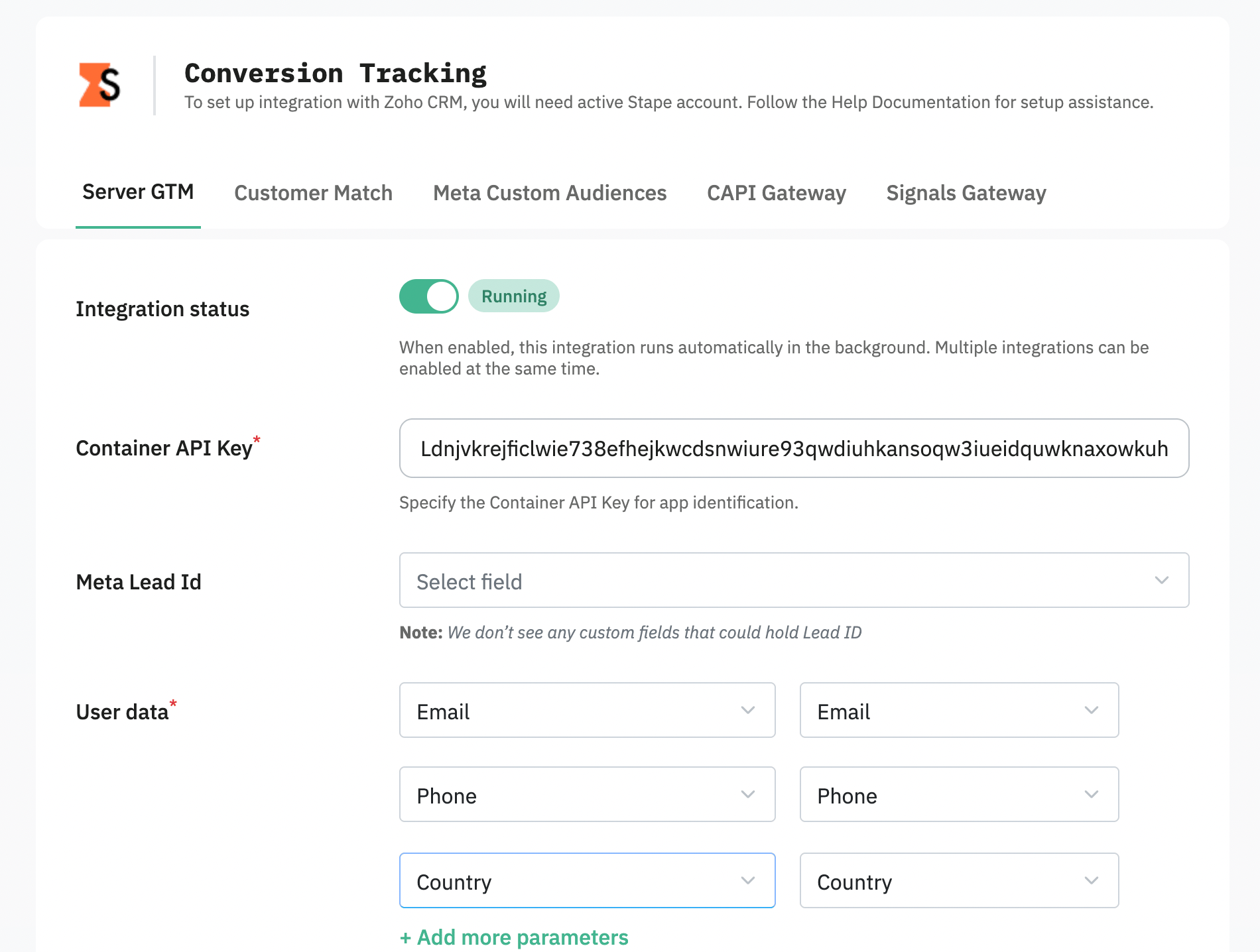
Task: Switch to the CAPI Gateway tab
Action: coord(777,193)
